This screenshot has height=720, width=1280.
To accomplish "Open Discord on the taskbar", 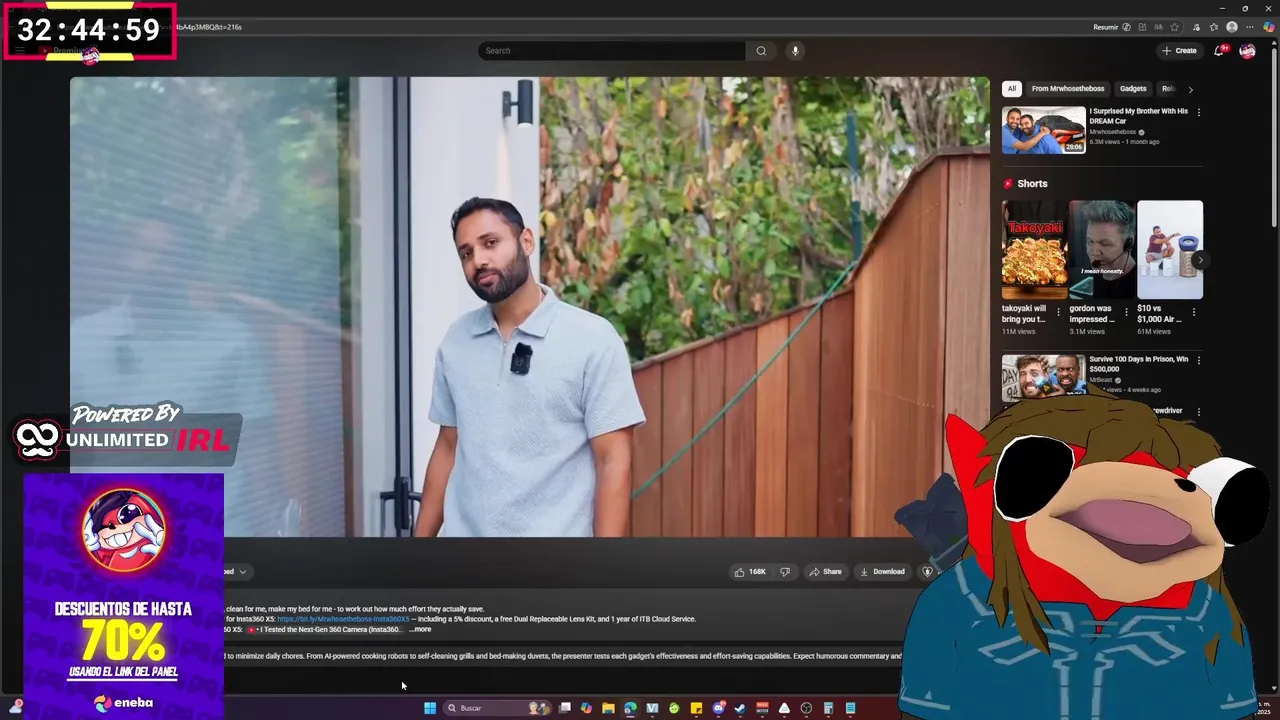I will pos(718,708).
